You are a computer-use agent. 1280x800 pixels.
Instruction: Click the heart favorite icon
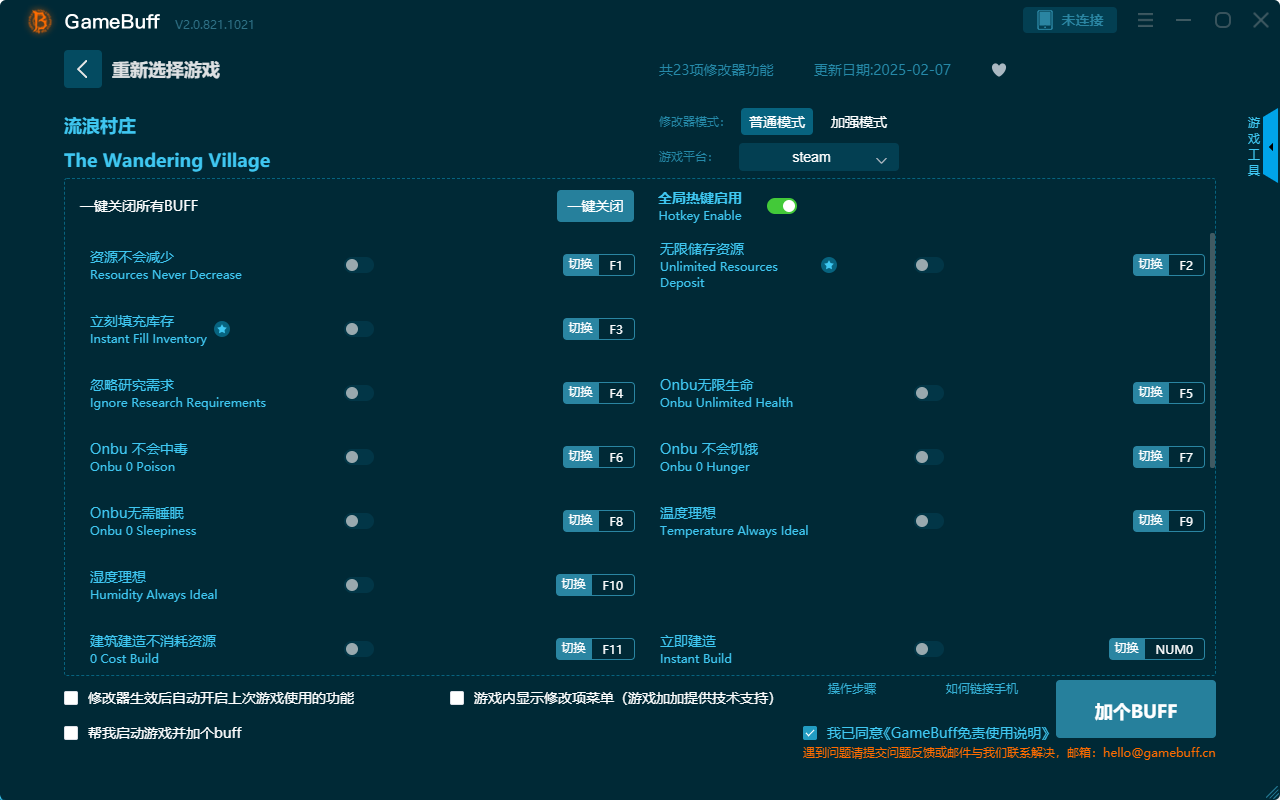[999, 70]
